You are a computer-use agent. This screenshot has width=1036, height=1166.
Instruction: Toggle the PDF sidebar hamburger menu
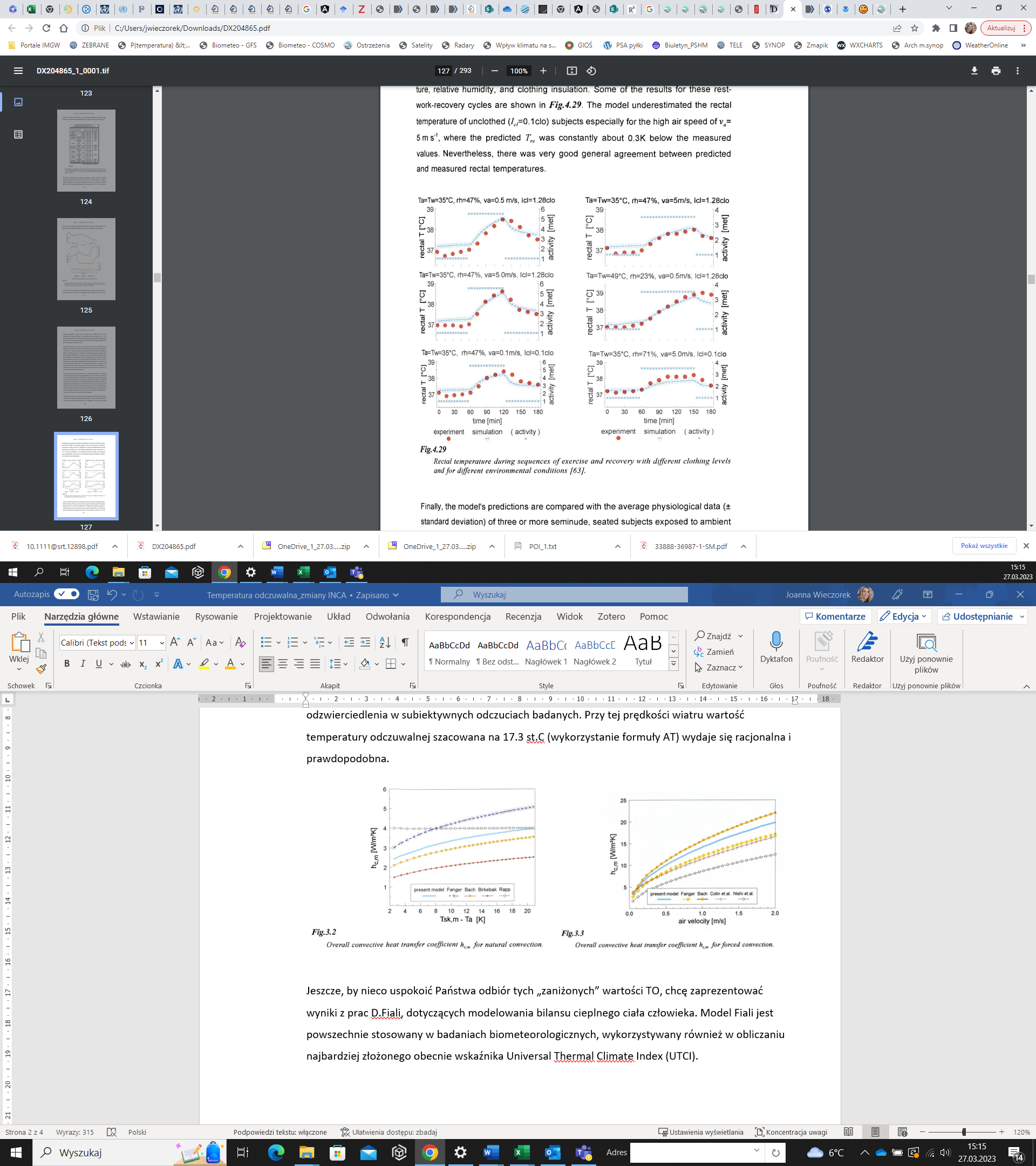(x=18, y=71)
